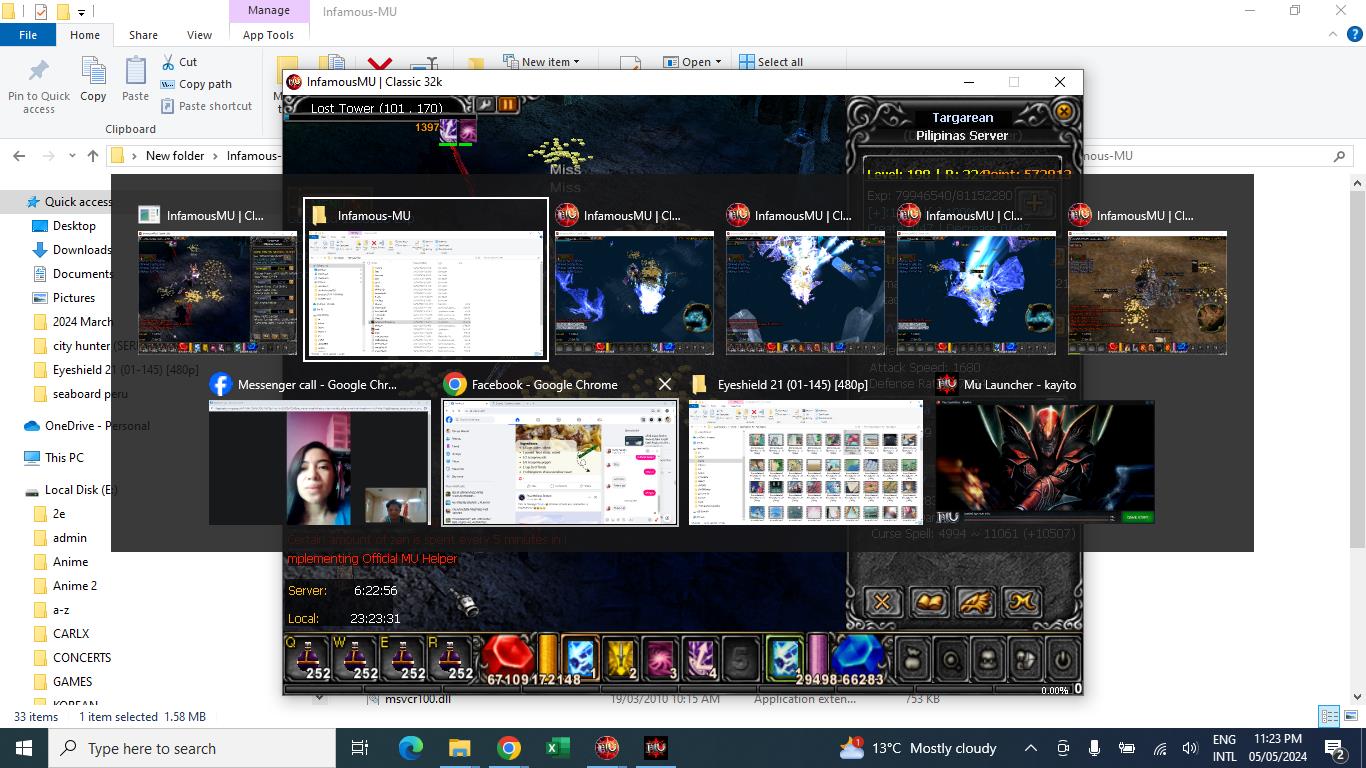
Task: Click the volume tray icon
Action: (x=1190, y=748)
